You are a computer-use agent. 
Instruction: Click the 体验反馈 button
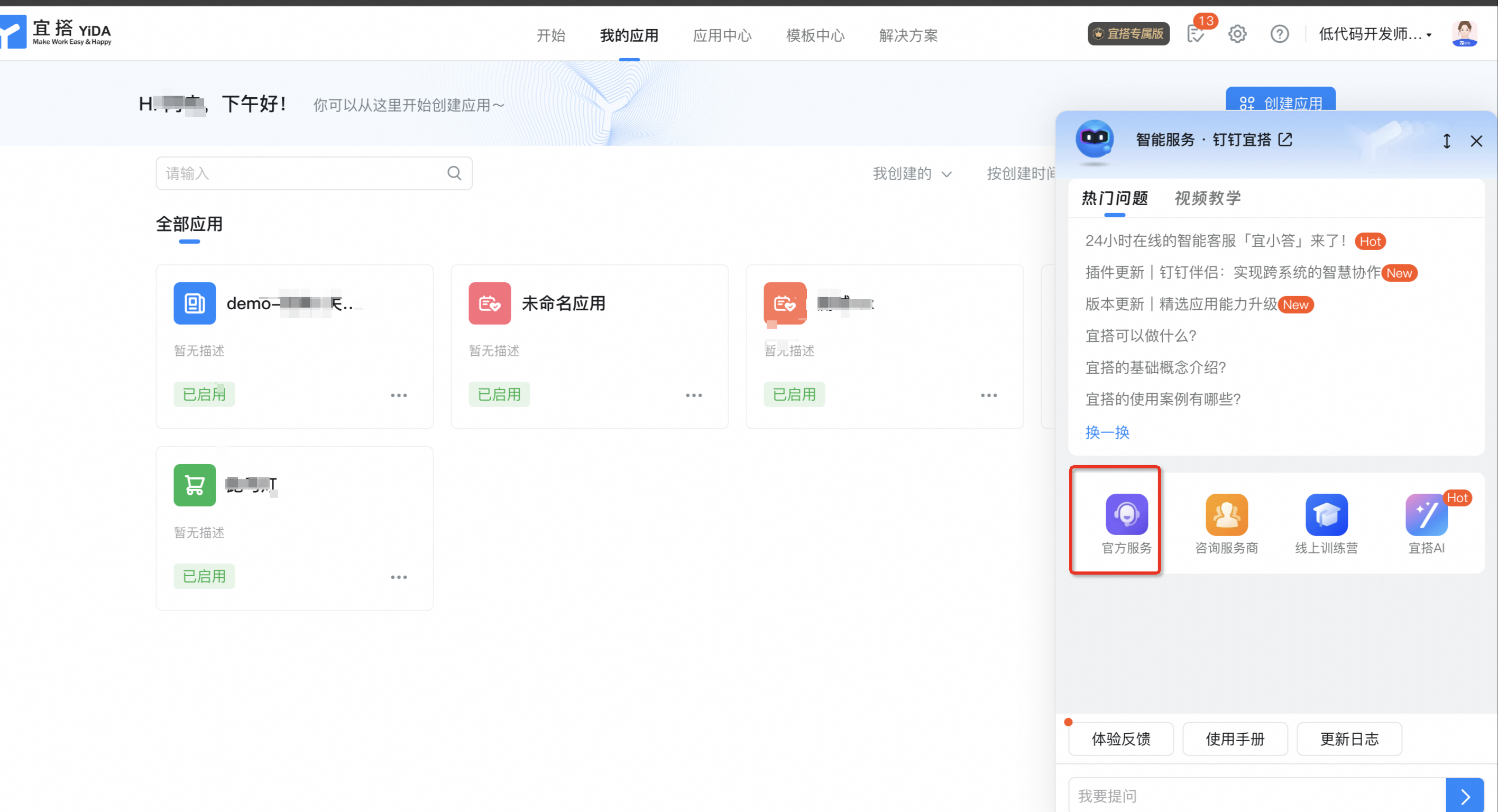(1121, 740)
